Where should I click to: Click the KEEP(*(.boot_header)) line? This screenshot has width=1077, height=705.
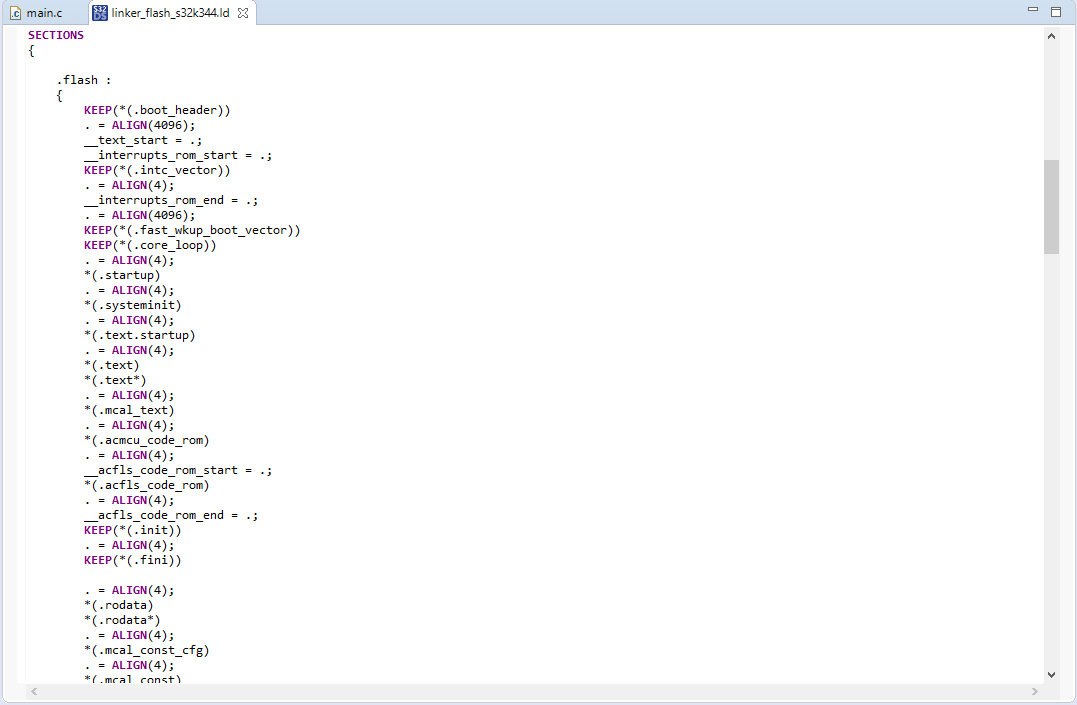(x=156, y=110)
